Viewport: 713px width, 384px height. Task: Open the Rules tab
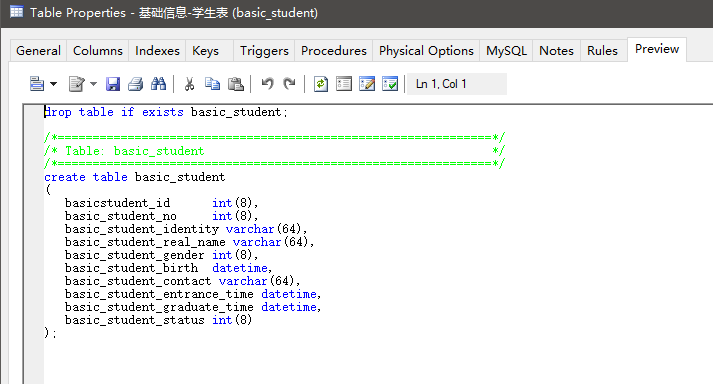tap(603, 51)
